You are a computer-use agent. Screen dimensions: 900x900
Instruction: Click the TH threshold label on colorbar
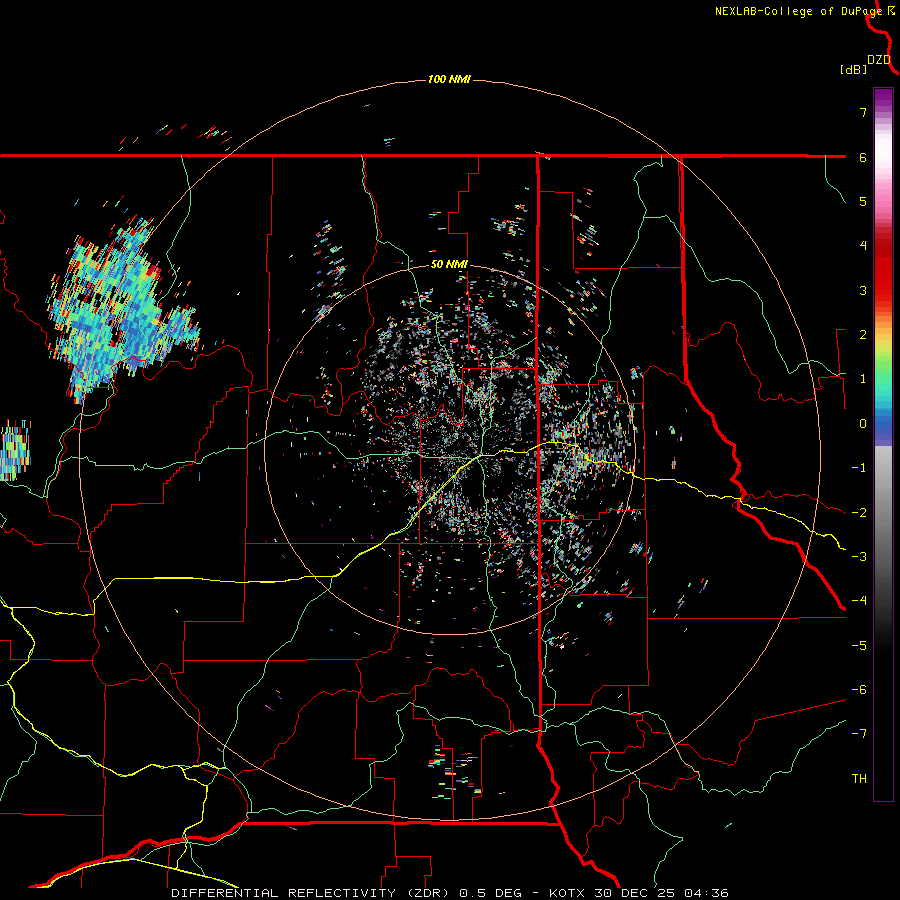point(859,779)
